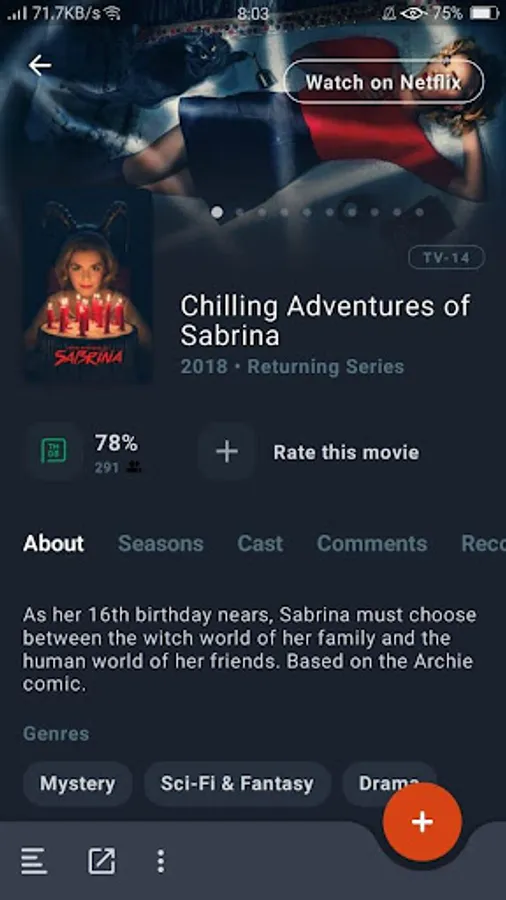This screenshot has width=506, height=900.
Task: Open the left-aligned menu icon in bottom bar
Action: tap(34, 861)
